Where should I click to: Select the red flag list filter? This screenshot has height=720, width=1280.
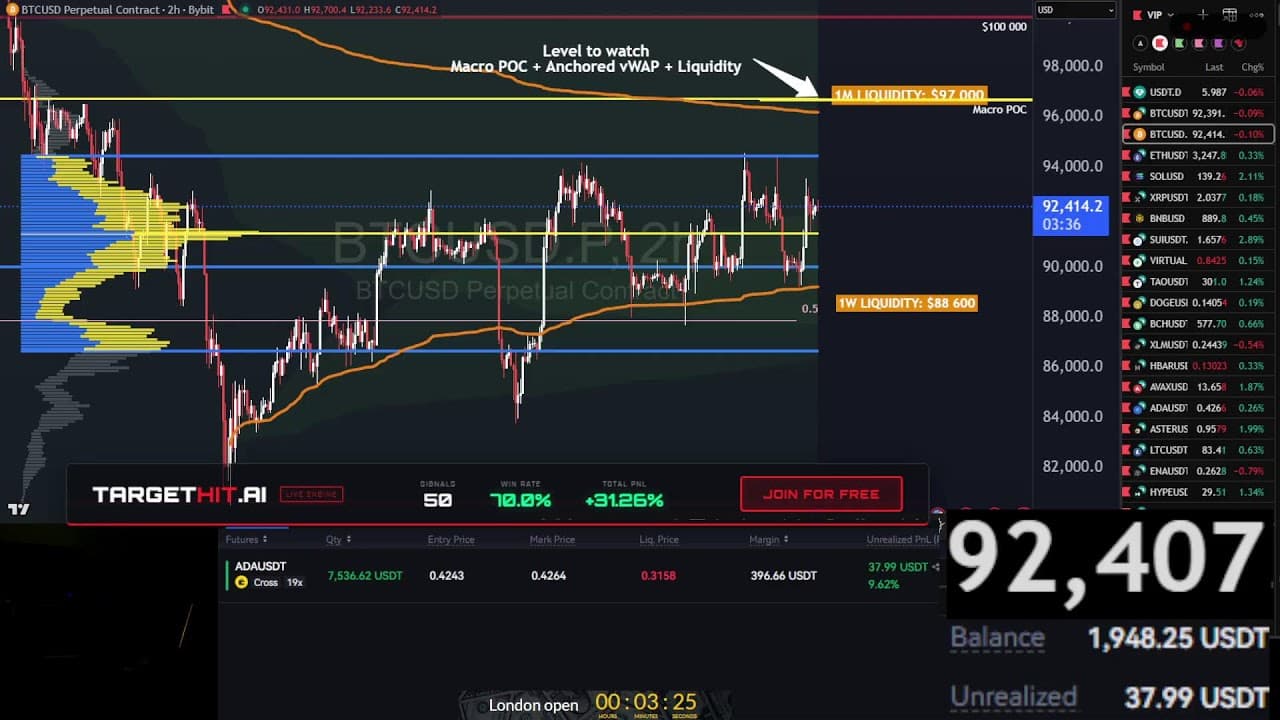1160,43
